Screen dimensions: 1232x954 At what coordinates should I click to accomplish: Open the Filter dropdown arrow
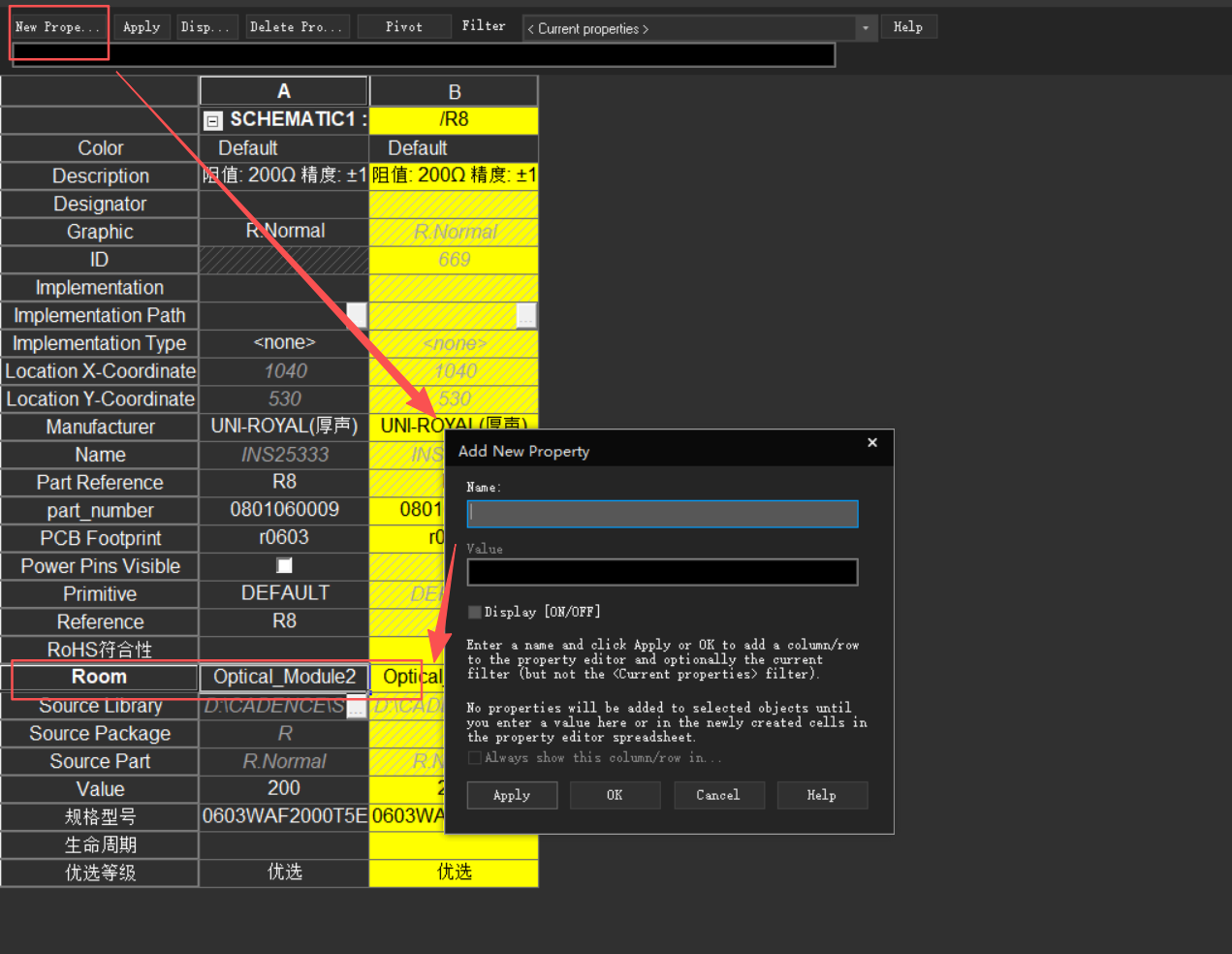pyautogui.click(x=866, y=28)
